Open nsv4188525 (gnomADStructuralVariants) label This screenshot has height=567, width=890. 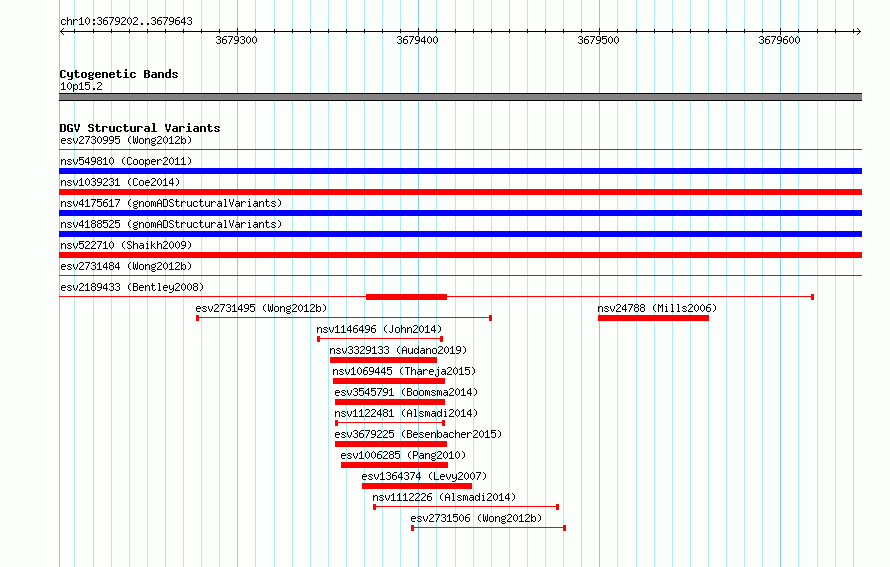[x=171, y=224]
